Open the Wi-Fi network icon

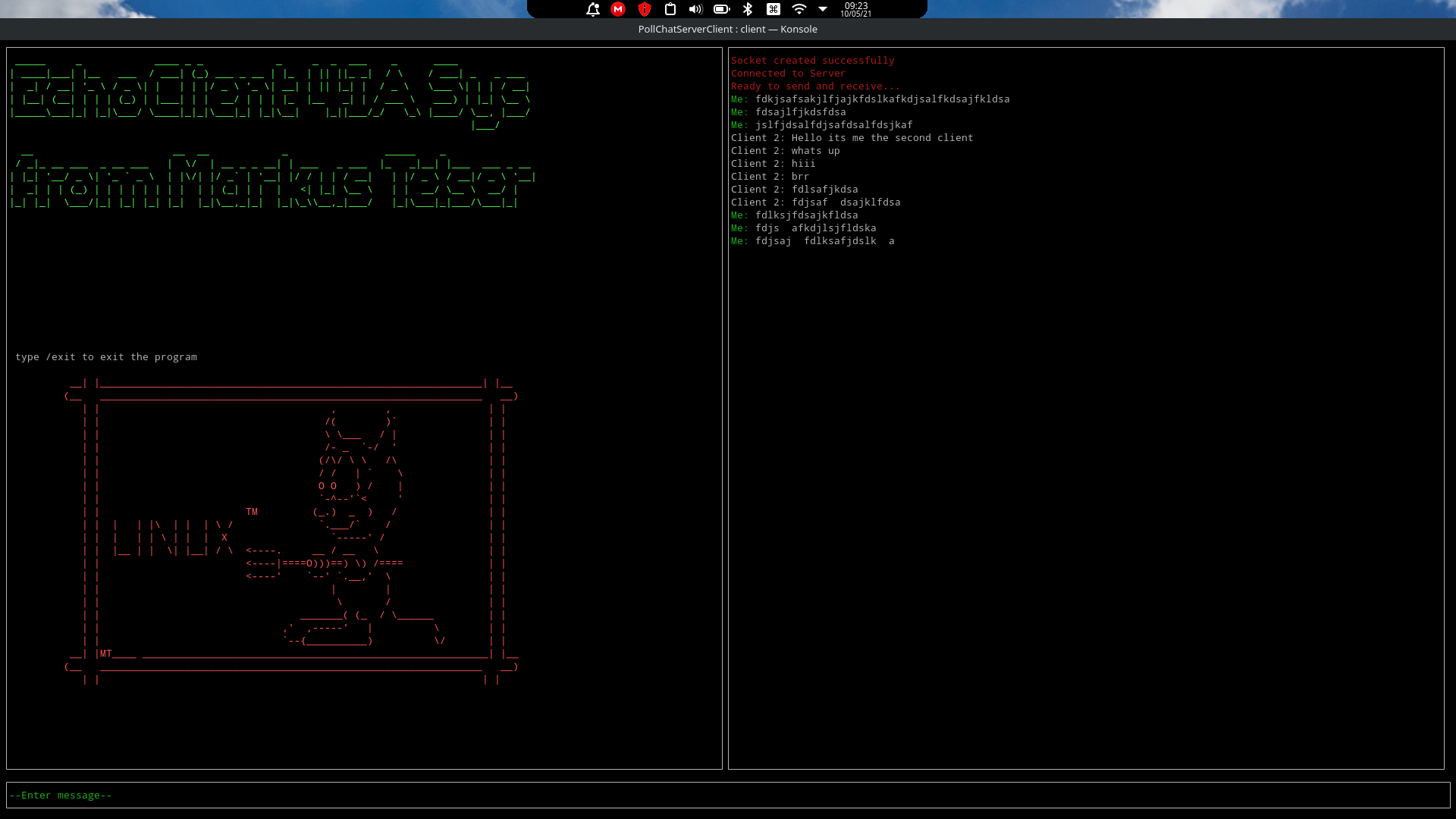[799, 9]
